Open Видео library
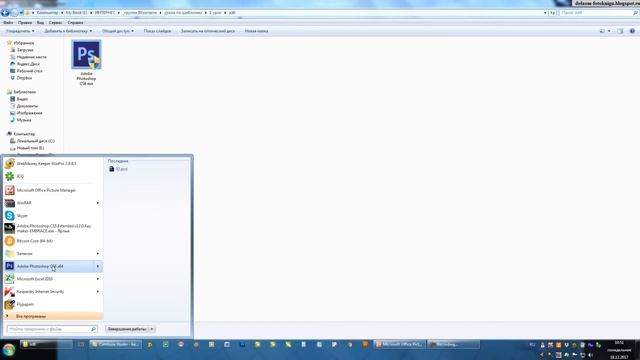Screen dimensions: 640x360 pyautogui.click(x=19, y=99)
